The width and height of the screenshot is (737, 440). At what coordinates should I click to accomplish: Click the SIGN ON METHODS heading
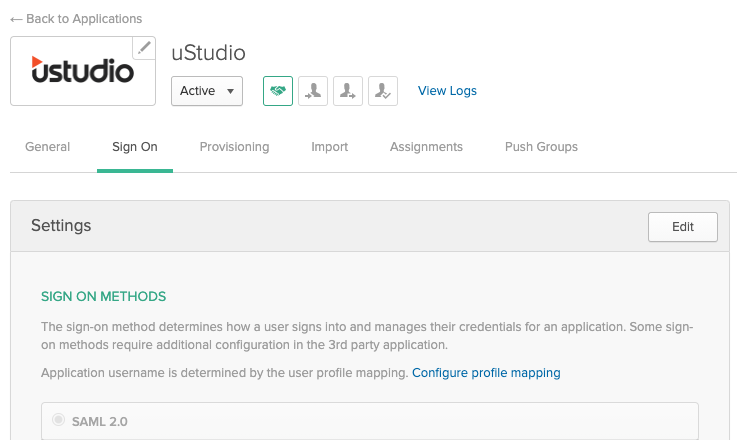coord(103,297)
